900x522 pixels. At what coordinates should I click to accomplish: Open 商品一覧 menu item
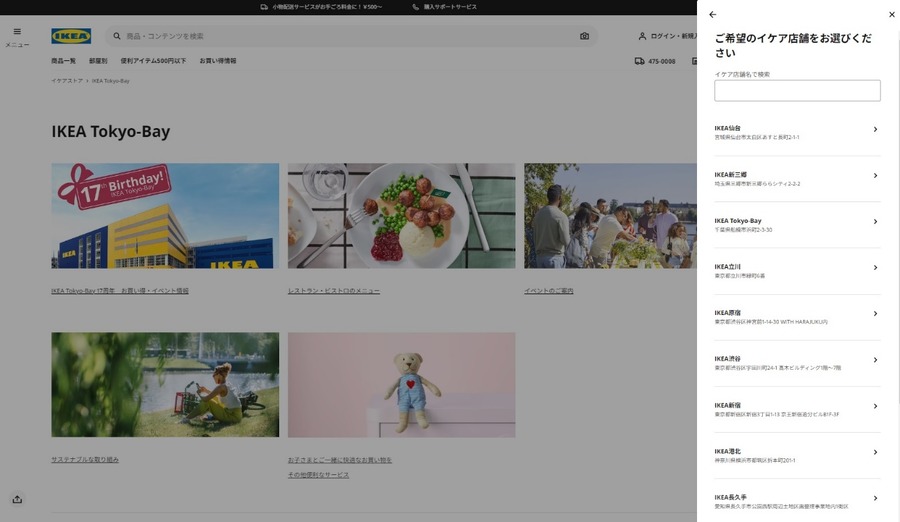[x=63, y=61]
